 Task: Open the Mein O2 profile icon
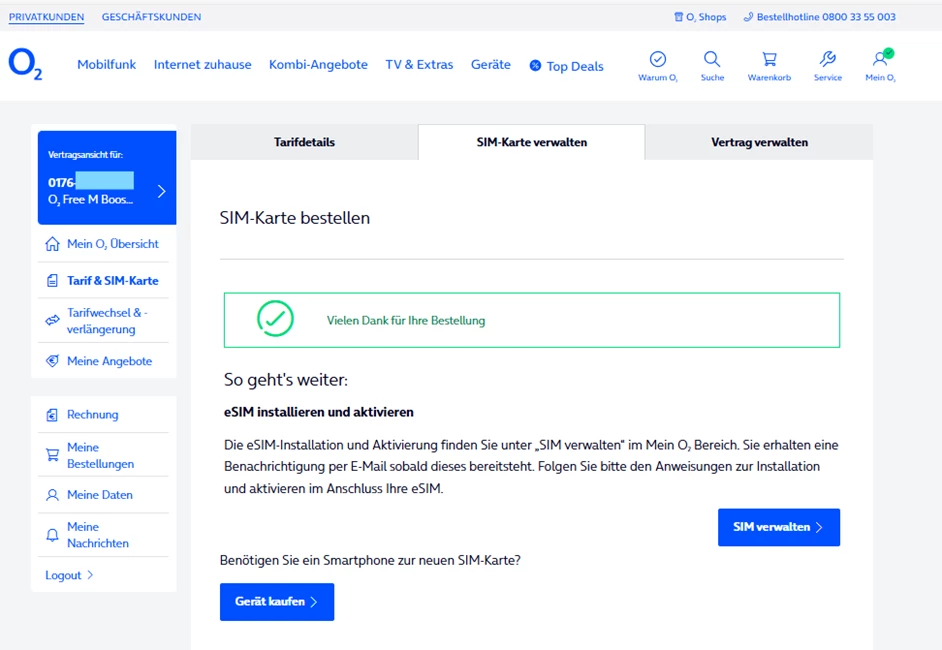click(881, 58)
